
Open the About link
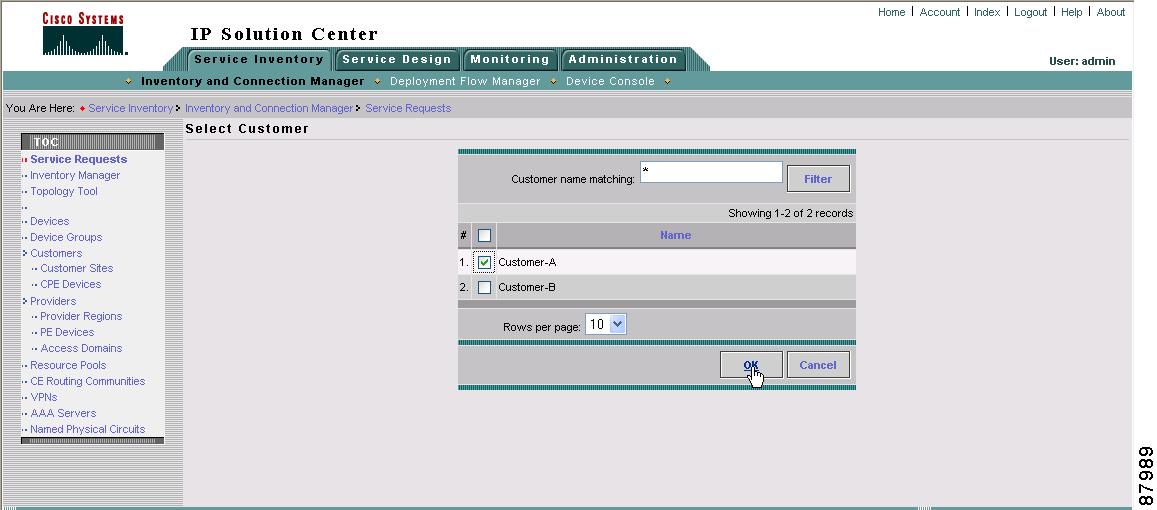point(1111,12)
